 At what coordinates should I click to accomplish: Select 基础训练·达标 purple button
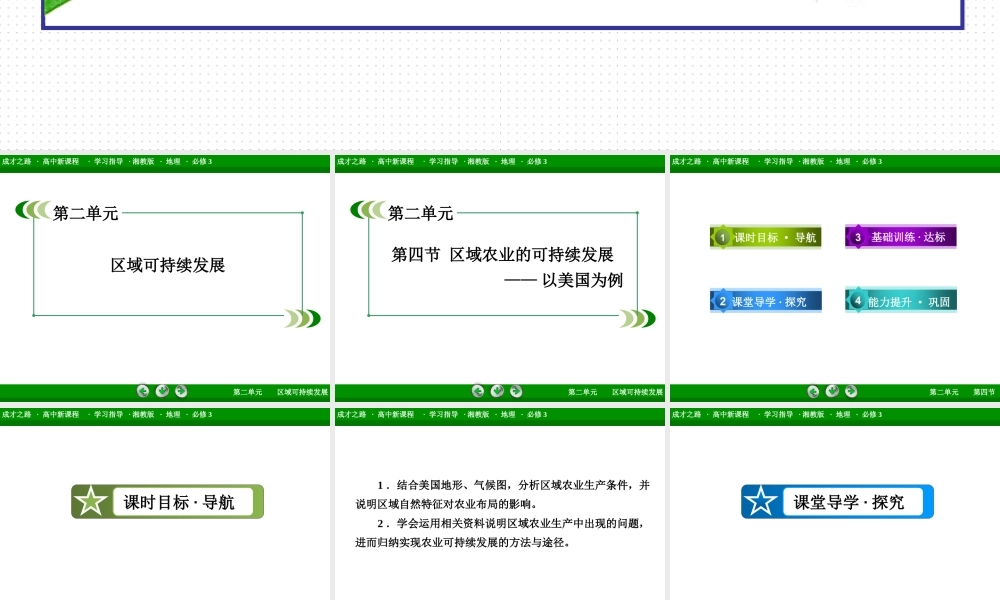901,237
